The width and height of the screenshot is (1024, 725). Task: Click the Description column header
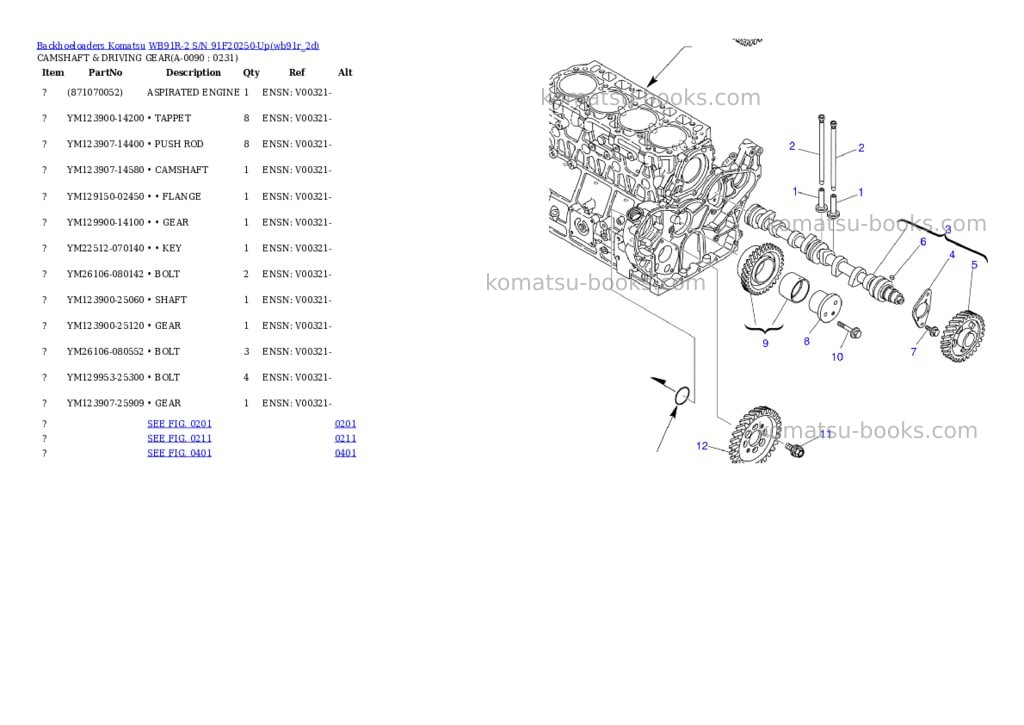click(193, 72)
